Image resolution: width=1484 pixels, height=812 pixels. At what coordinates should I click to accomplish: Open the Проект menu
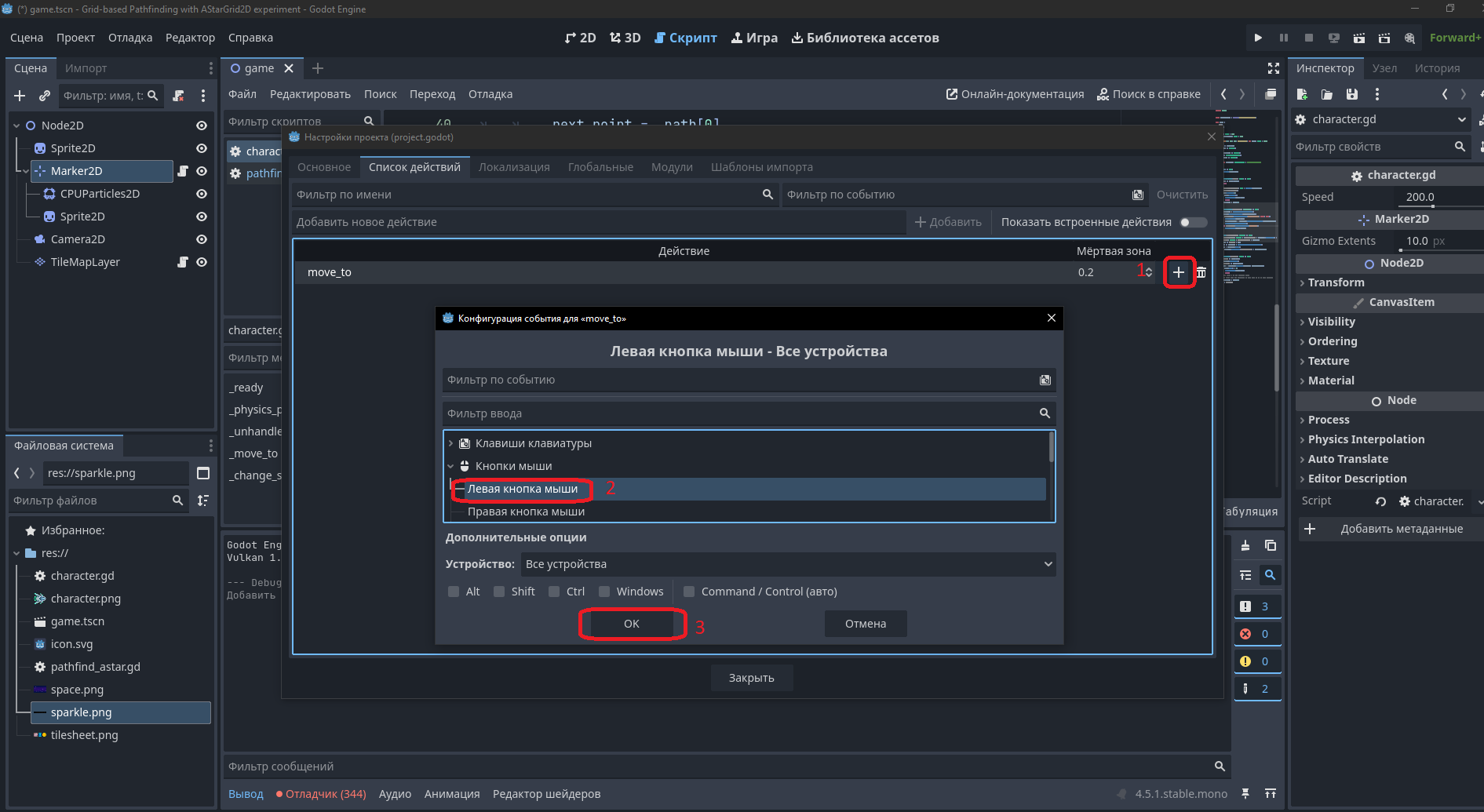[x=75, y=38]
